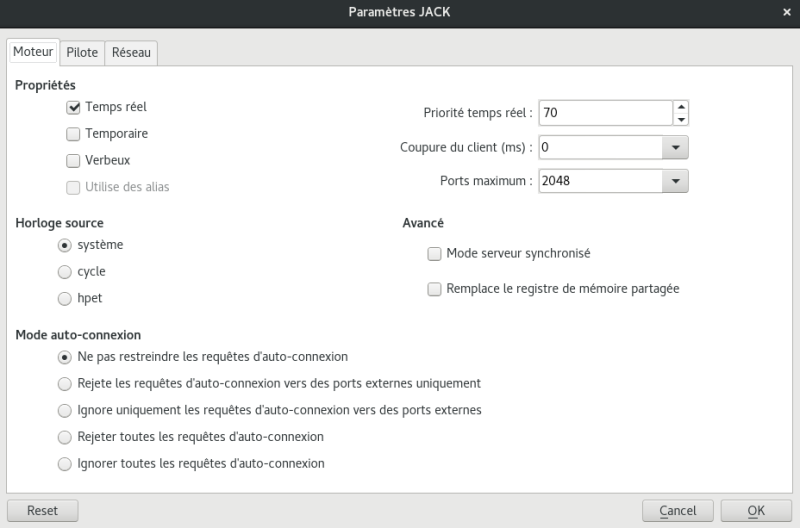Switch to the Pilote tab

(82, 52)
